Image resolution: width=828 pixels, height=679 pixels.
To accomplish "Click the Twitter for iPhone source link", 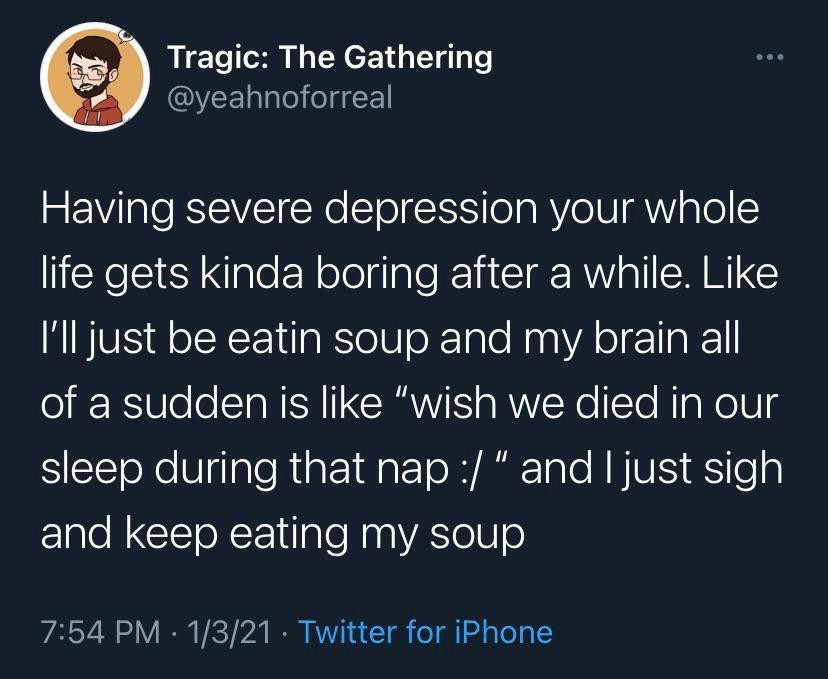I will (425, 632).
